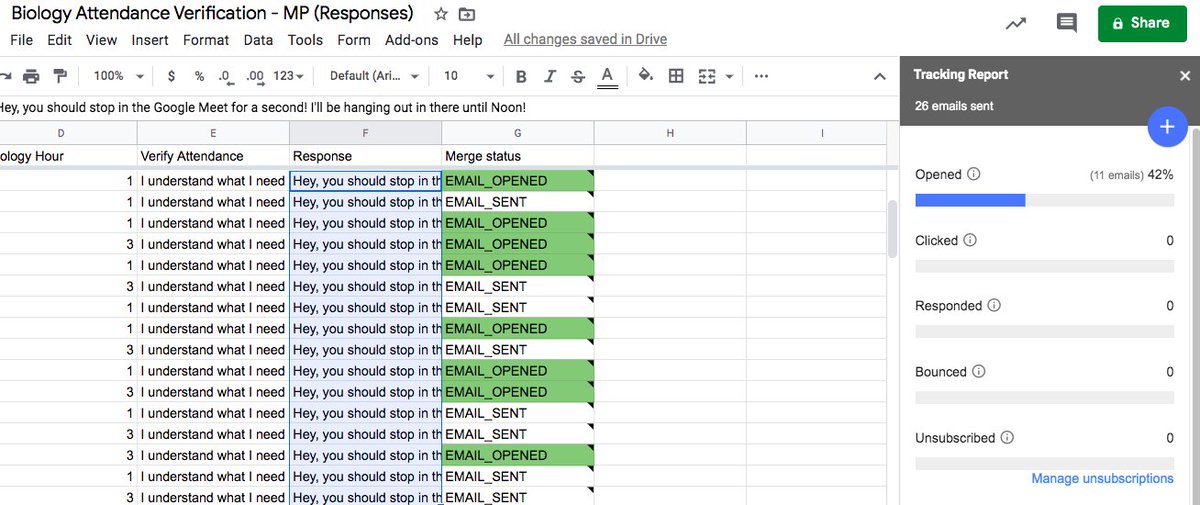
Task: Open the 123 number formats dropdown
Action: (x=289, y=76)
